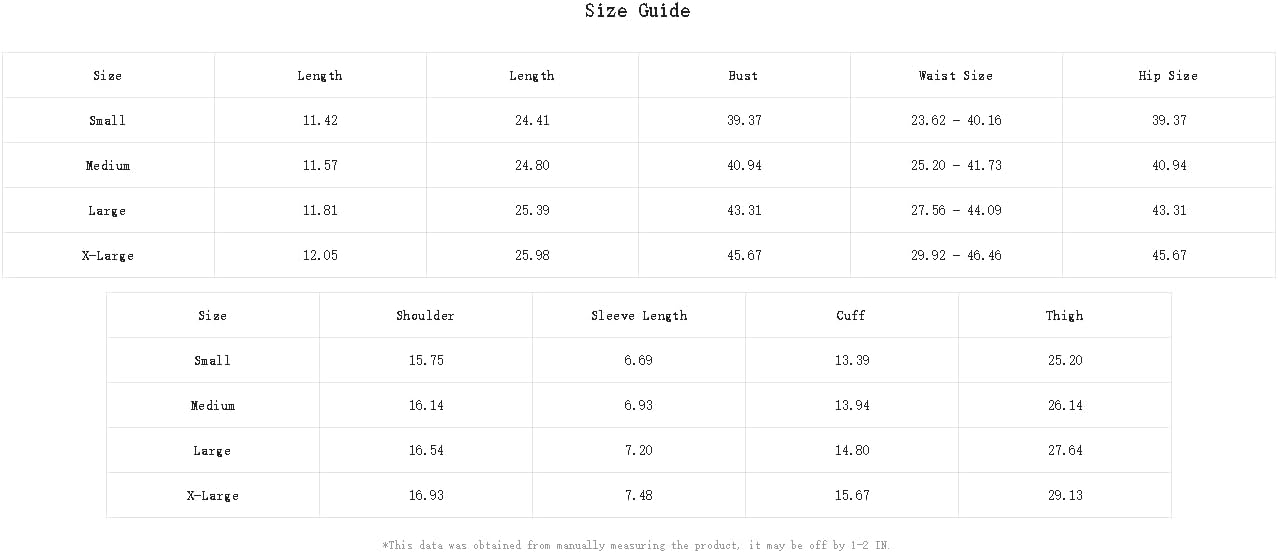This screenshot has width=1278, height=553.
Task: Click the Size Guide title
Action: (x=637, y=12)
